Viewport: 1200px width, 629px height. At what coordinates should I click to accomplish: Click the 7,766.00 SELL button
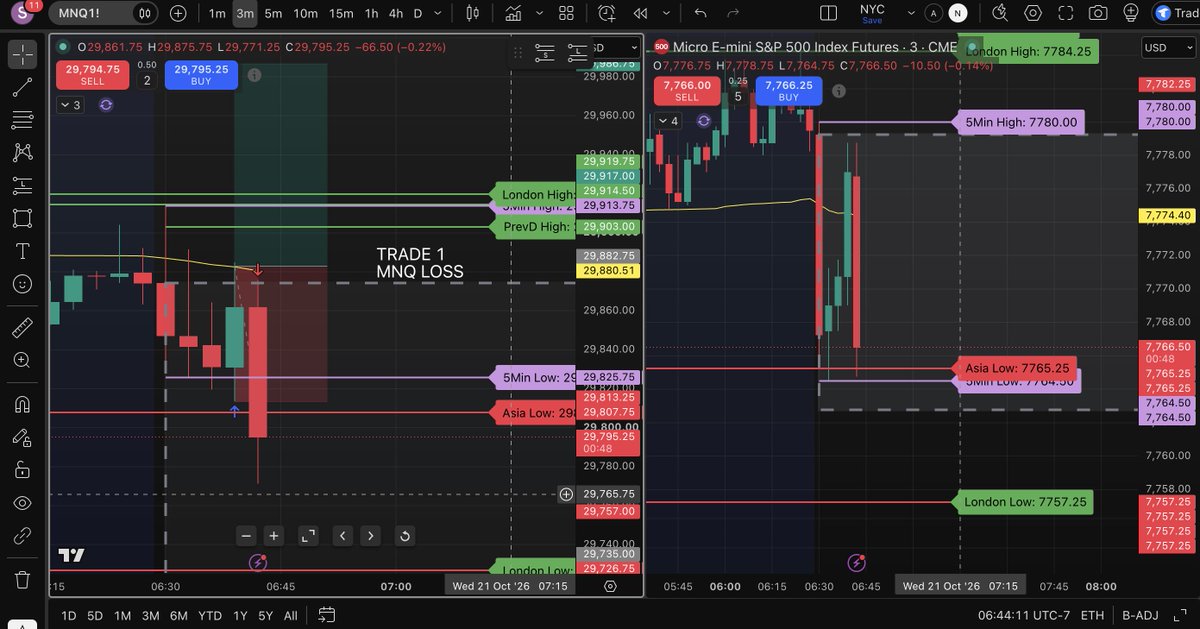(x=687, y=91)
